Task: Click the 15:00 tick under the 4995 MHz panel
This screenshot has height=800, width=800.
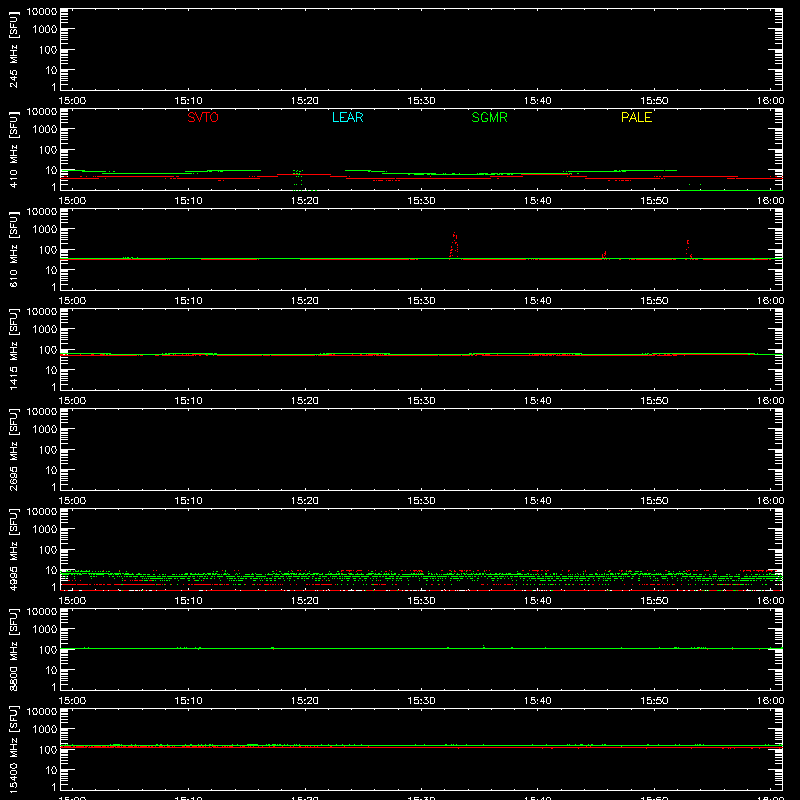Action: pyautogui.click(x=72, y=601)
